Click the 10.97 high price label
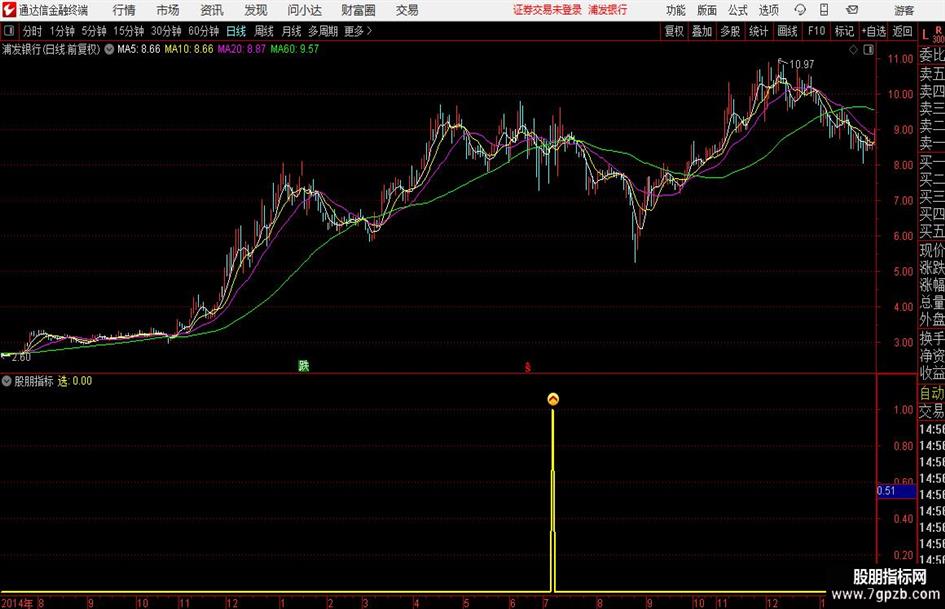The height and width of the screenshot is (609, 945). [x=802, y=65]
